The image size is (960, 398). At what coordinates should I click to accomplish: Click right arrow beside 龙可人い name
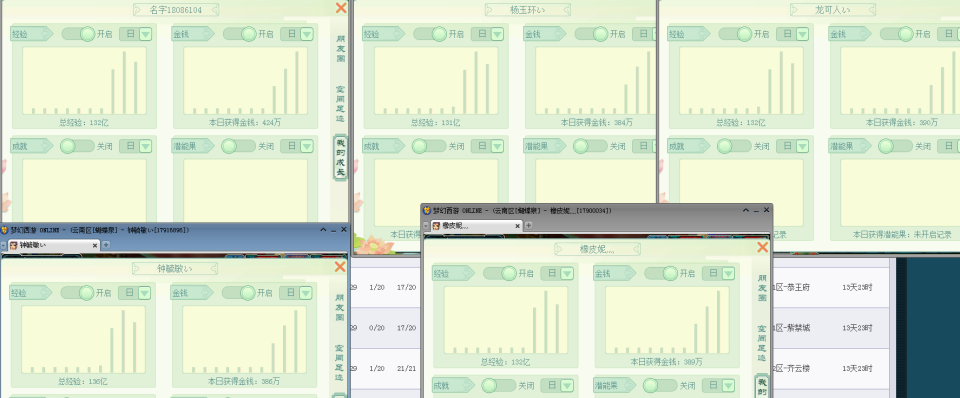[871, 10]
